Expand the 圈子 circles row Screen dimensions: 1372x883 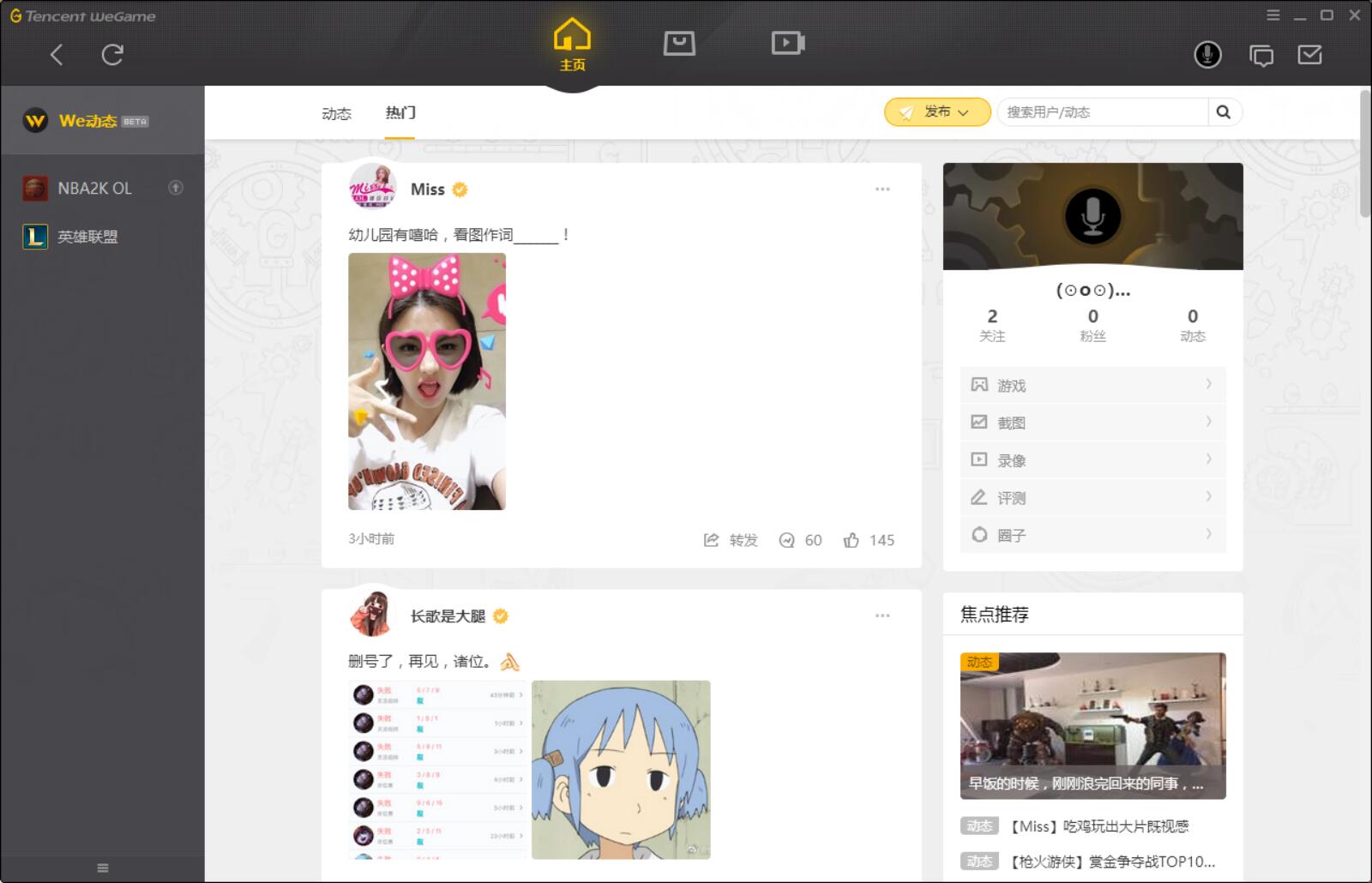(x=1093, y=536)
